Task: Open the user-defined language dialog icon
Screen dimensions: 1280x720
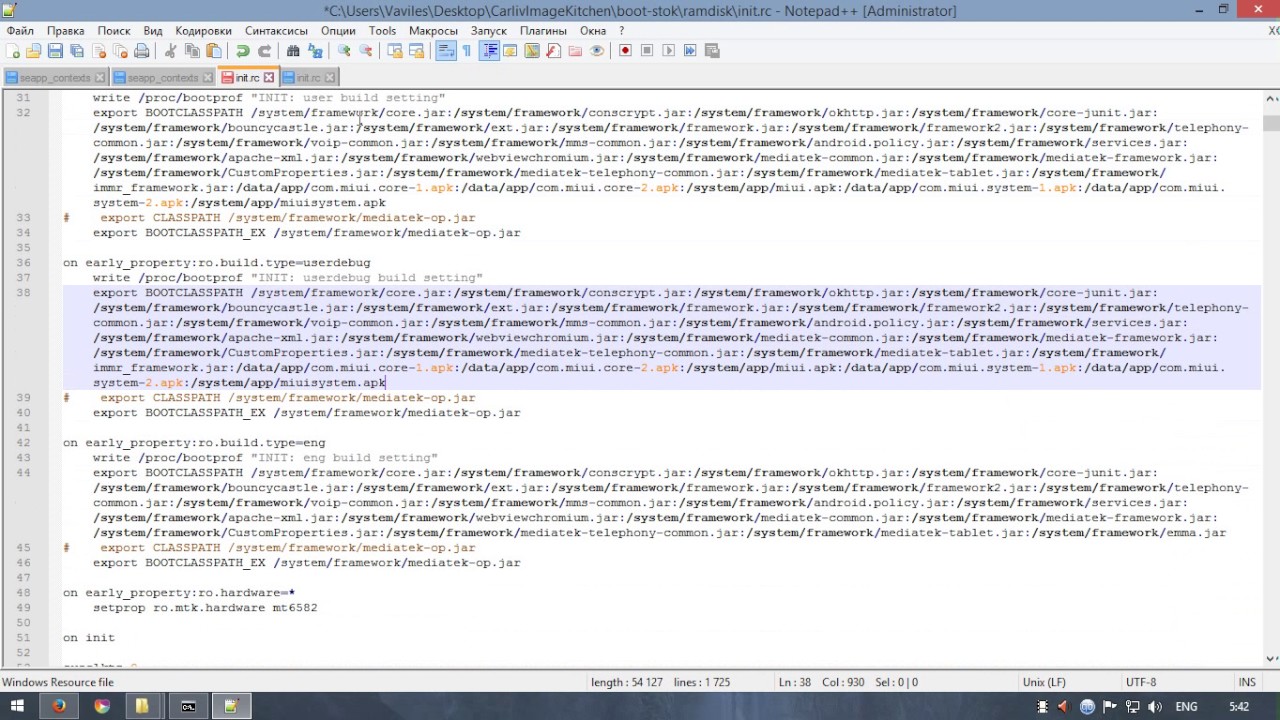Action: 510,51
